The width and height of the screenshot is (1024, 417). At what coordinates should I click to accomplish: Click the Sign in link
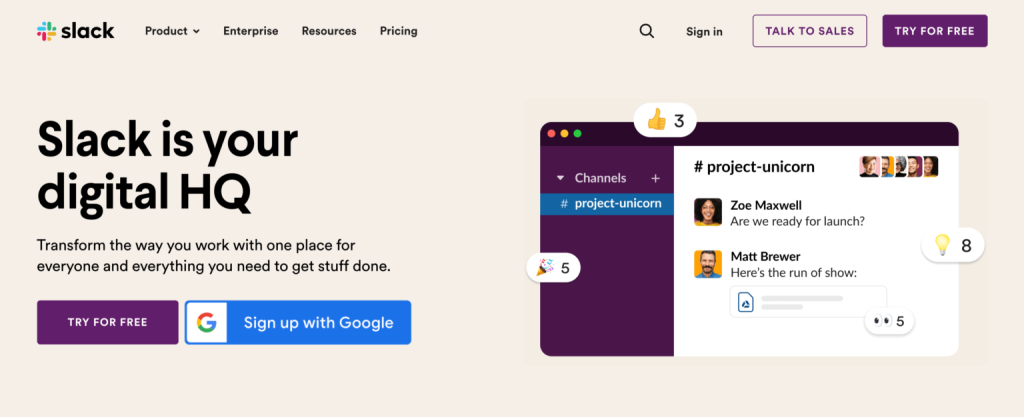[x=704, y=31]
